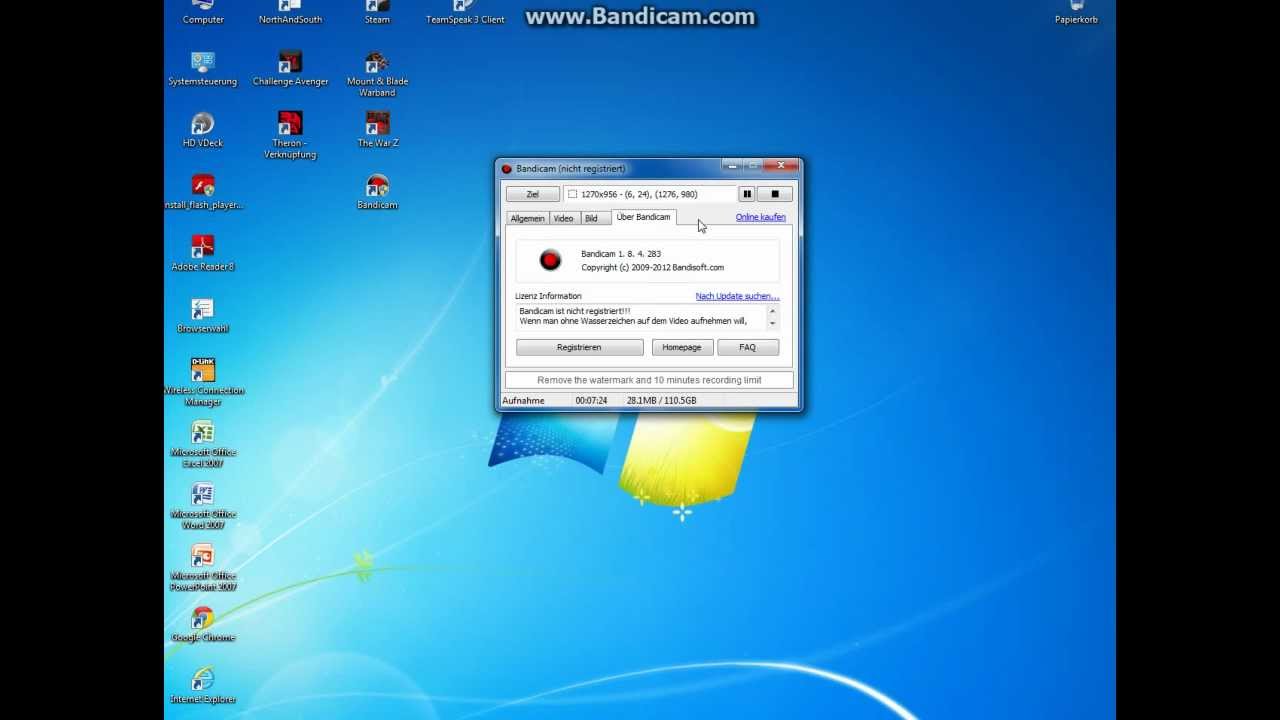Click the 00:07:24 recording time
The image size is (1280, 720).
point(592,401)
